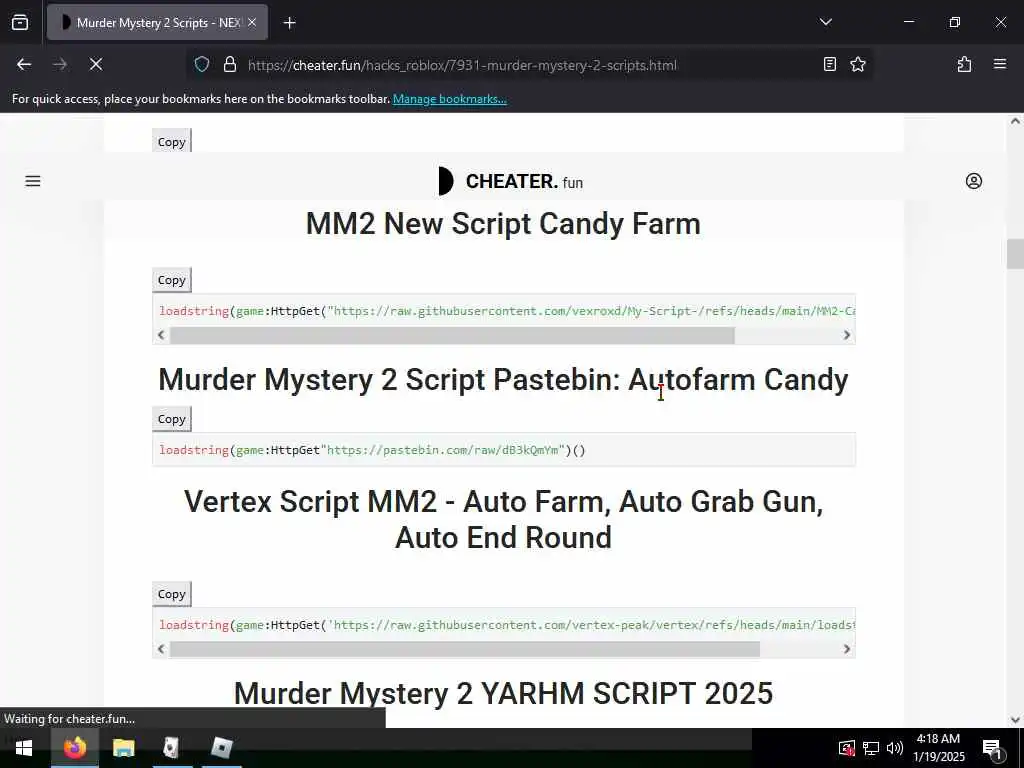Open the network status tray icon

871,748
